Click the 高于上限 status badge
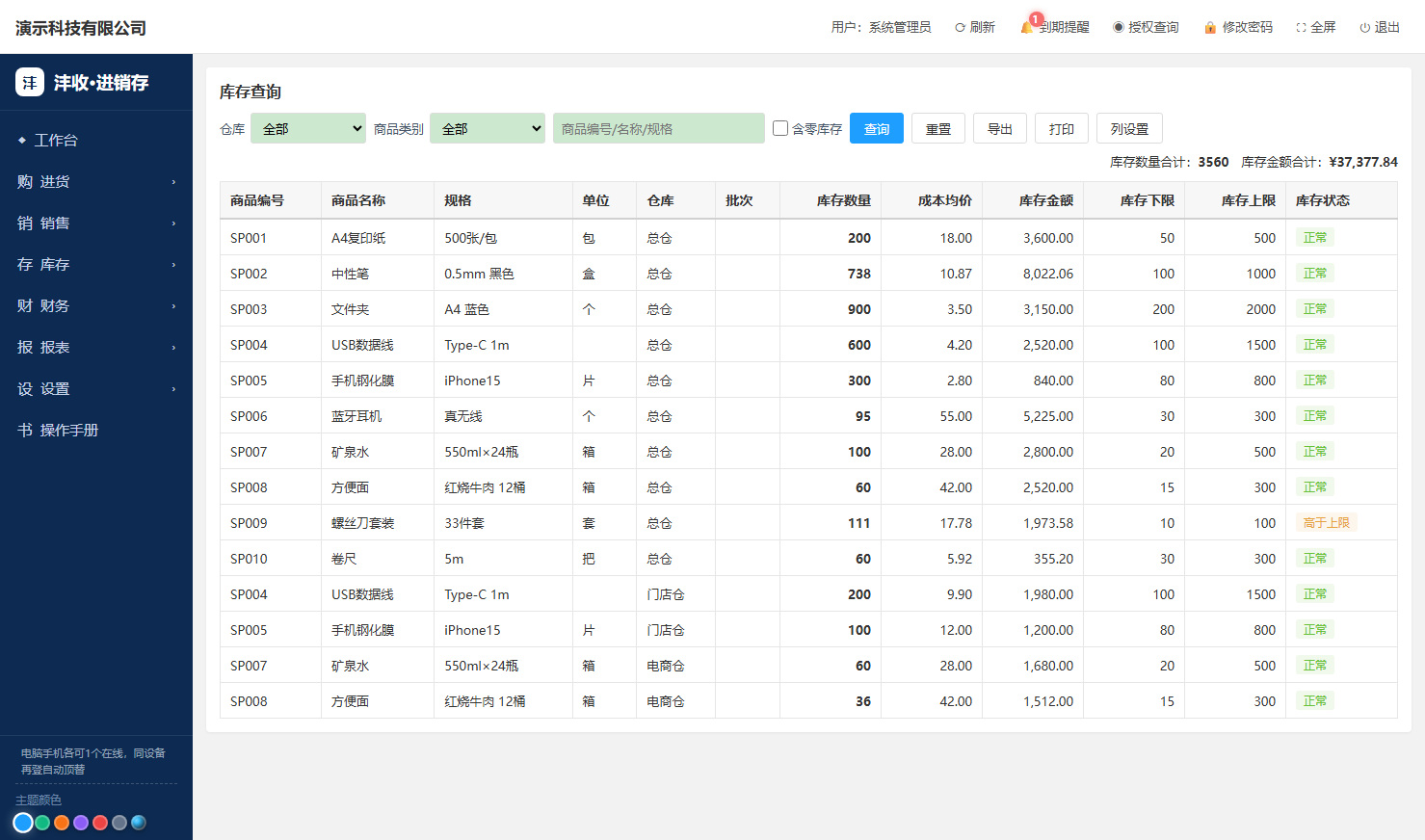This screenshot has width=1425, height=840. click(1327, 523)
